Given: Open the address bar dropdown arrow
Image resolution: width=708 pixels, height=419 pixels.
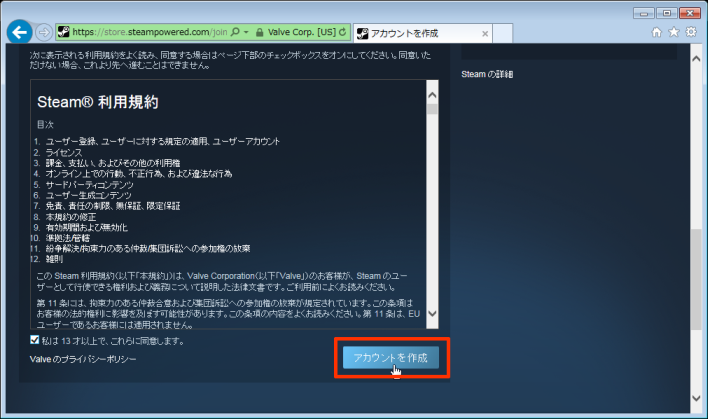Looking at the screenshot, I should (246, 32).
